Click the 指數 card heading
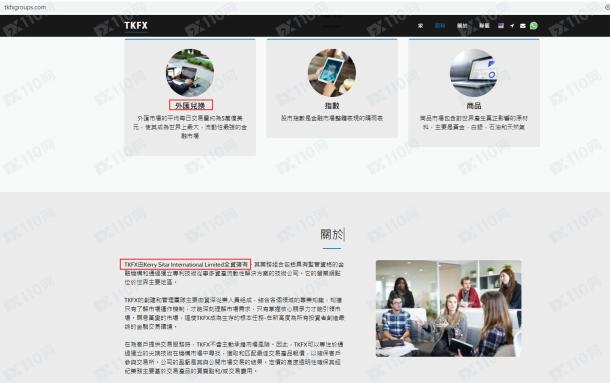This screenshot has width=610, height=383. pyautogui.click(x=332, y=105)
